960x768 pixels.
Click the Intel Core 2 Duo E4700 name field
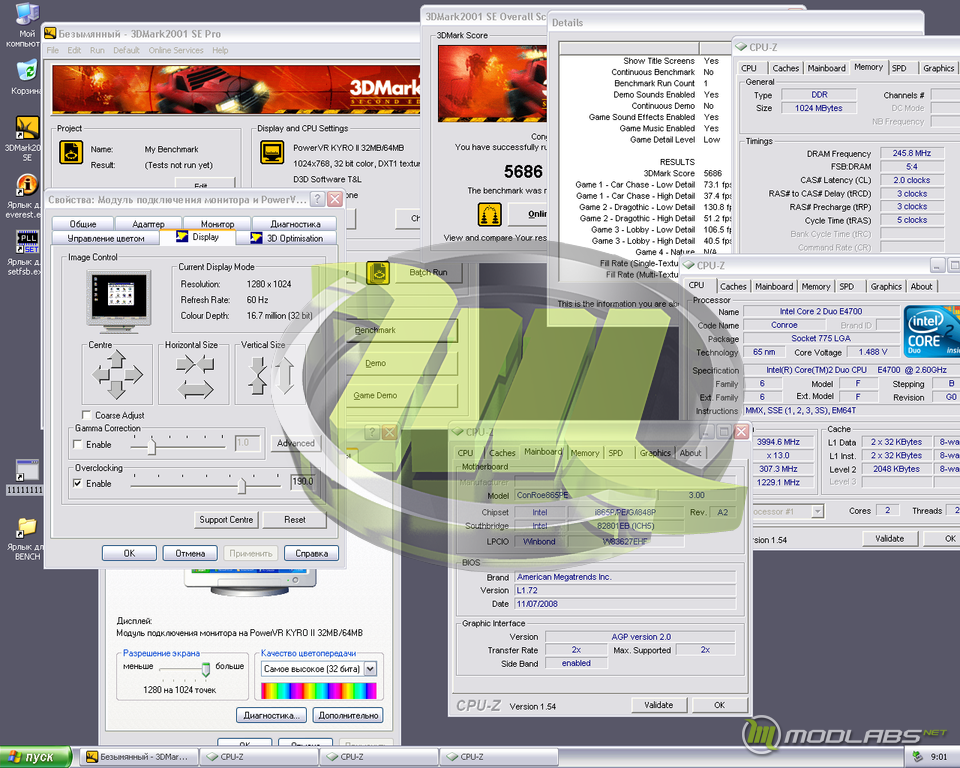pos(820,311)
